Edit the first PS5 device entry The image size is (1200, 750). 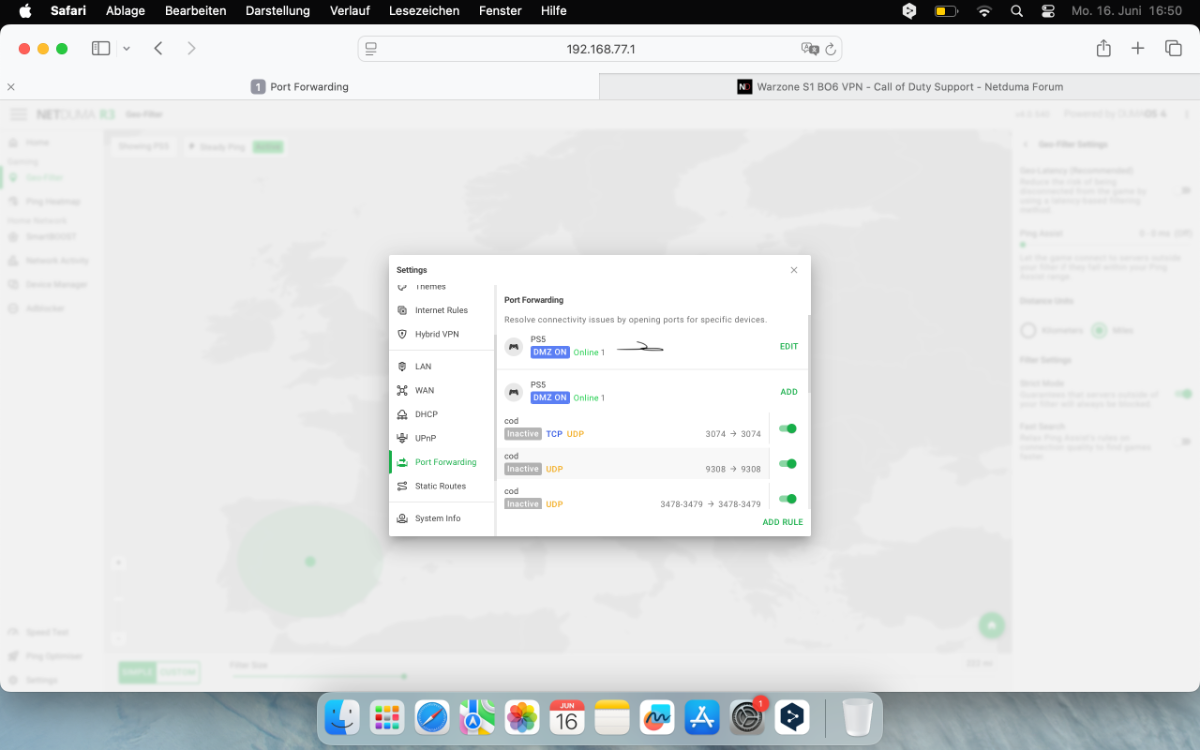click(x=789, y=346)
